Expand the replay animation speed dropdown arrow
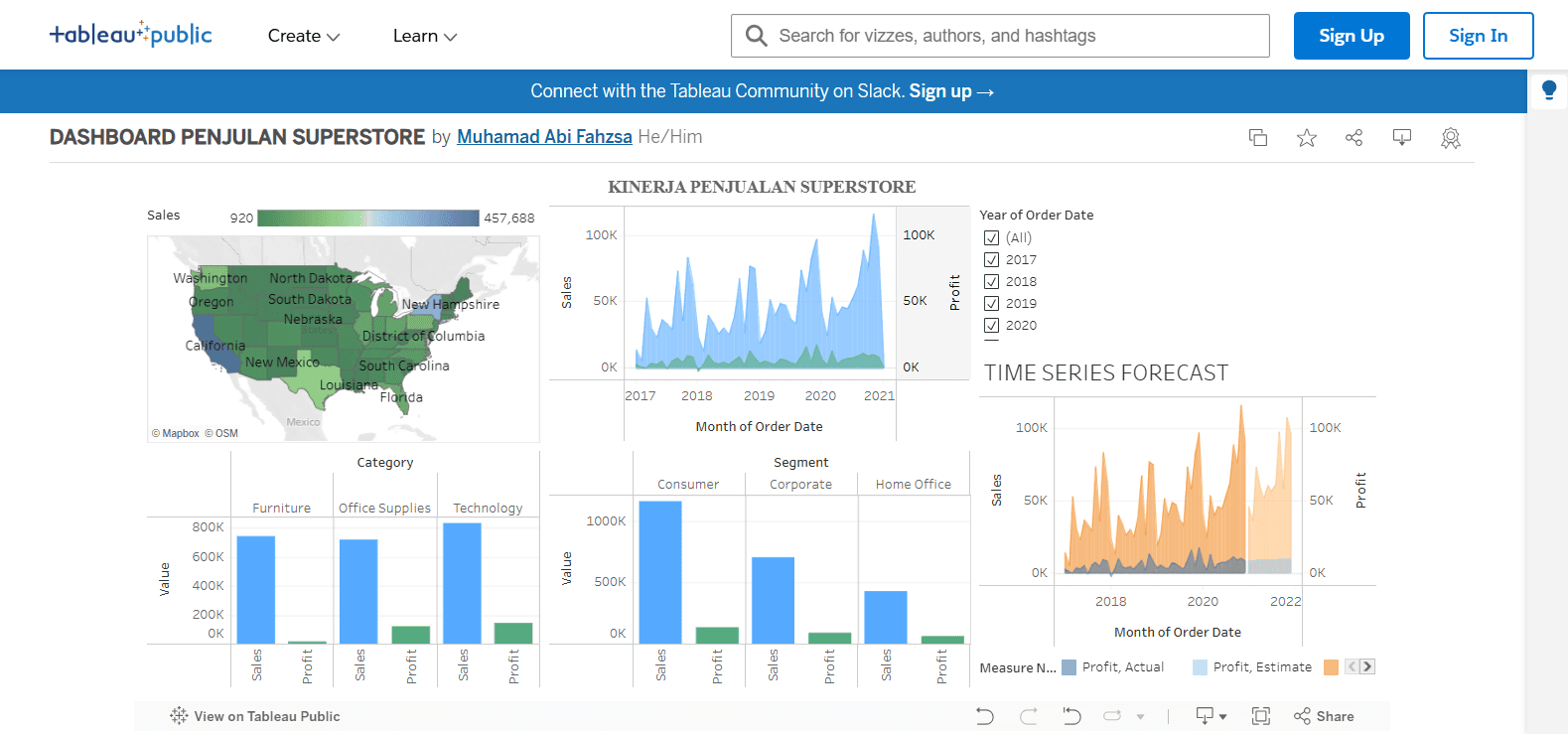 point(1141,716)
